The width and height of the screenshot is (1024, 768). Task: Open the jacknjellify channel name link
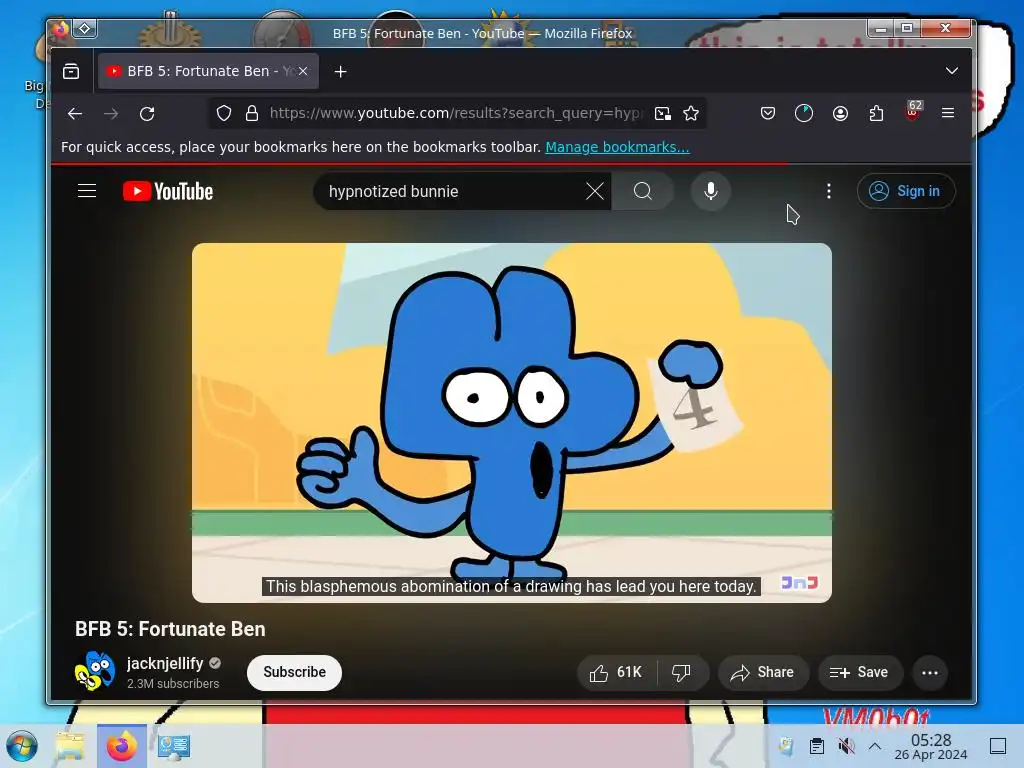[x=165, y=664]
